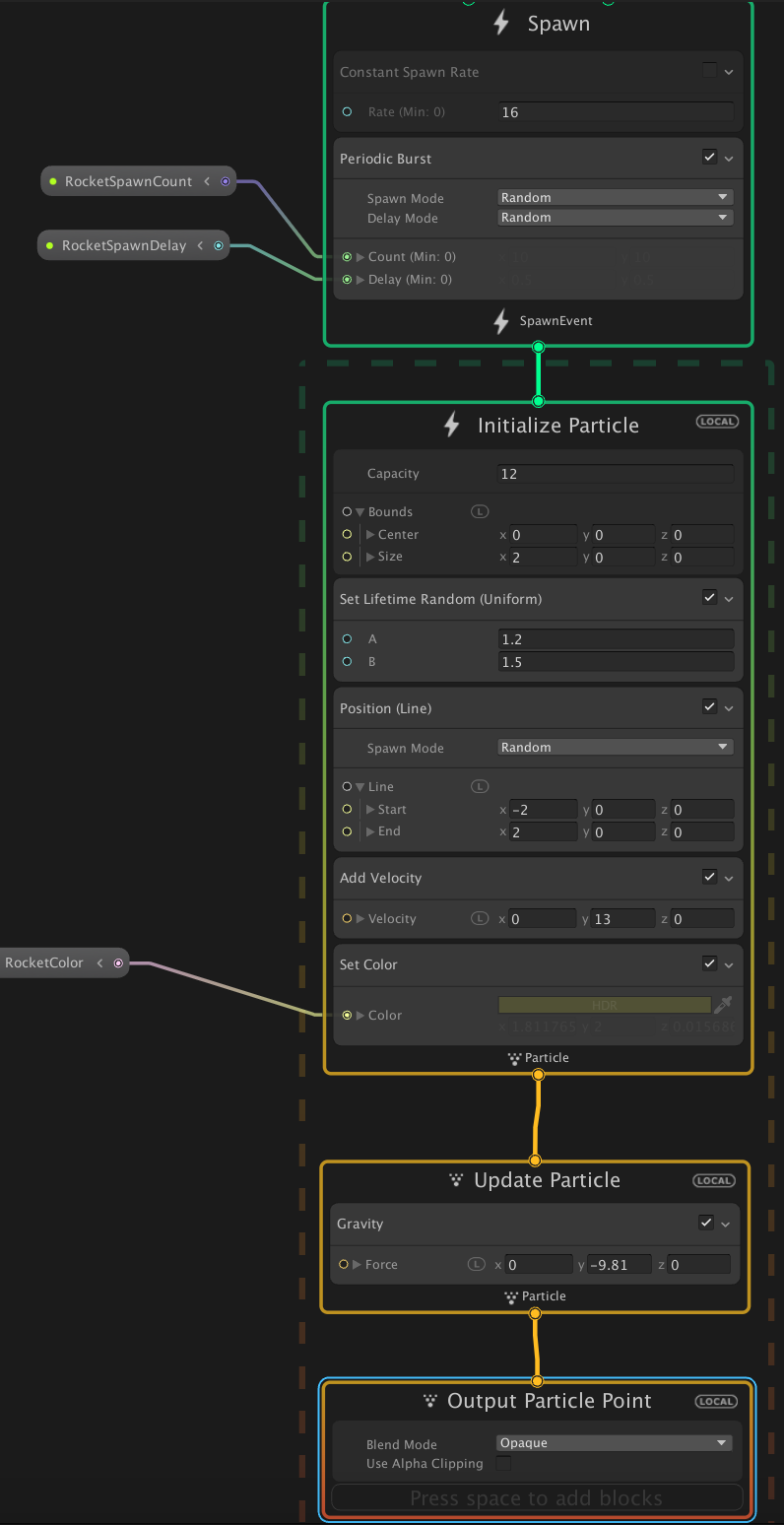Viewport: 784px width, 1525px height.
Task: Enable the Constant Spawn Rate block checkbox
Action: coord(709,71)
